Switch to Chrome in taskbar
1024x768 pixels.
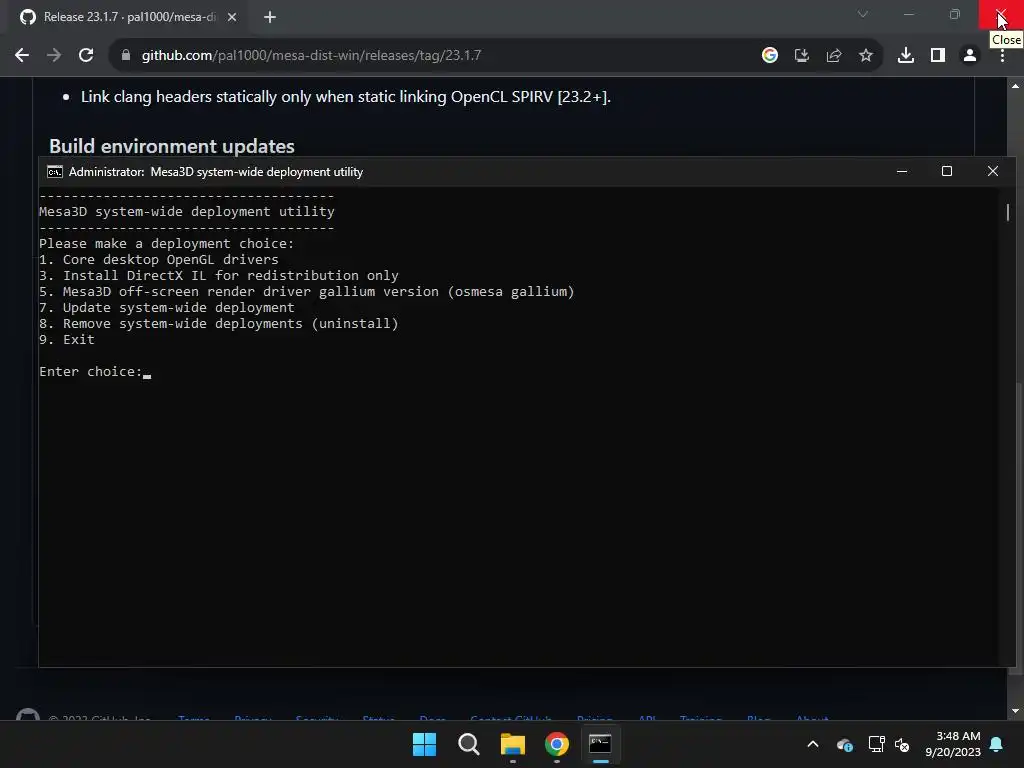point(557,744)
